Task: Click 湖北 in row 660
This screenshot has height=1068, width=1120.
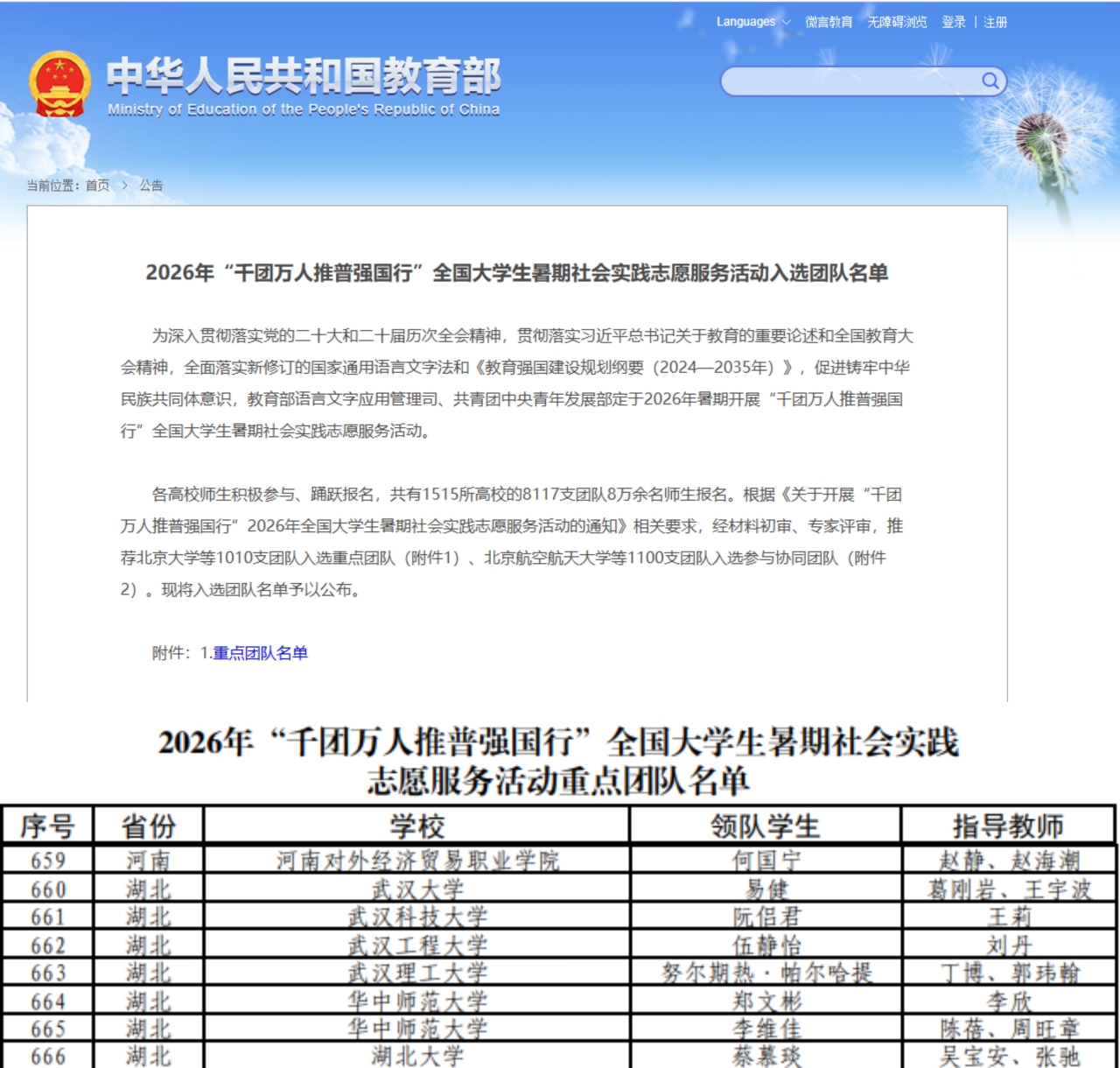Action: pos(148,889)
